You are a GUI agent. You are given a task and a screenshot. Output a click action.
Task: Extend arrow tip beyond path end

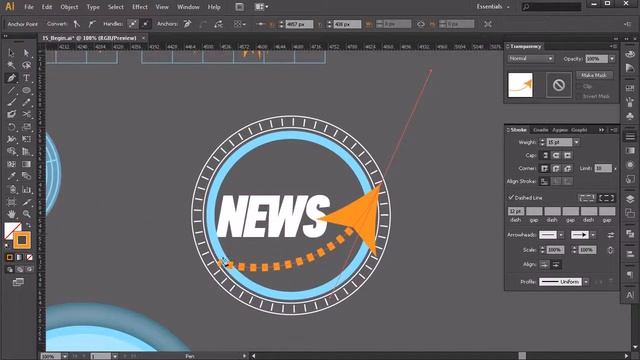(544, 265)
